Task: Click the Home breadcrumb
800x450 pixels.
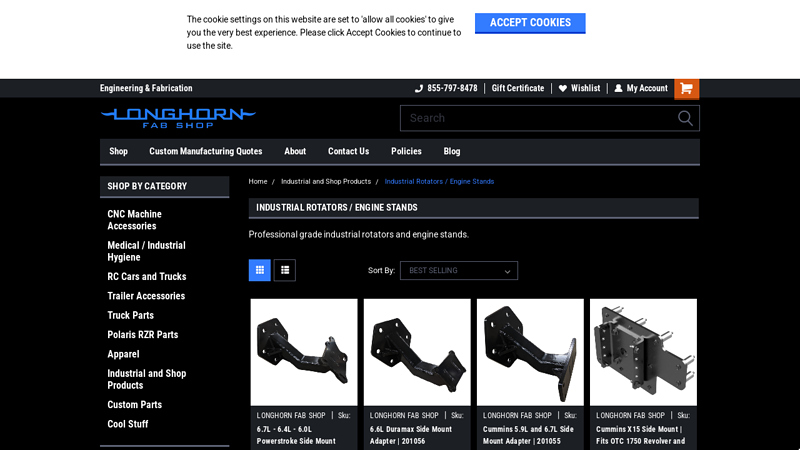Action: 258,182
